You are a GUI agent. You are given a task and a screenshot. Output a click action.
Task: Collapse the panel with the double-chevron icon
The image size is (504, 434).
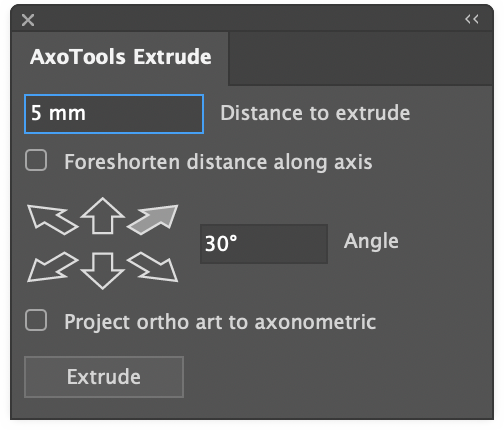[472, 20]
